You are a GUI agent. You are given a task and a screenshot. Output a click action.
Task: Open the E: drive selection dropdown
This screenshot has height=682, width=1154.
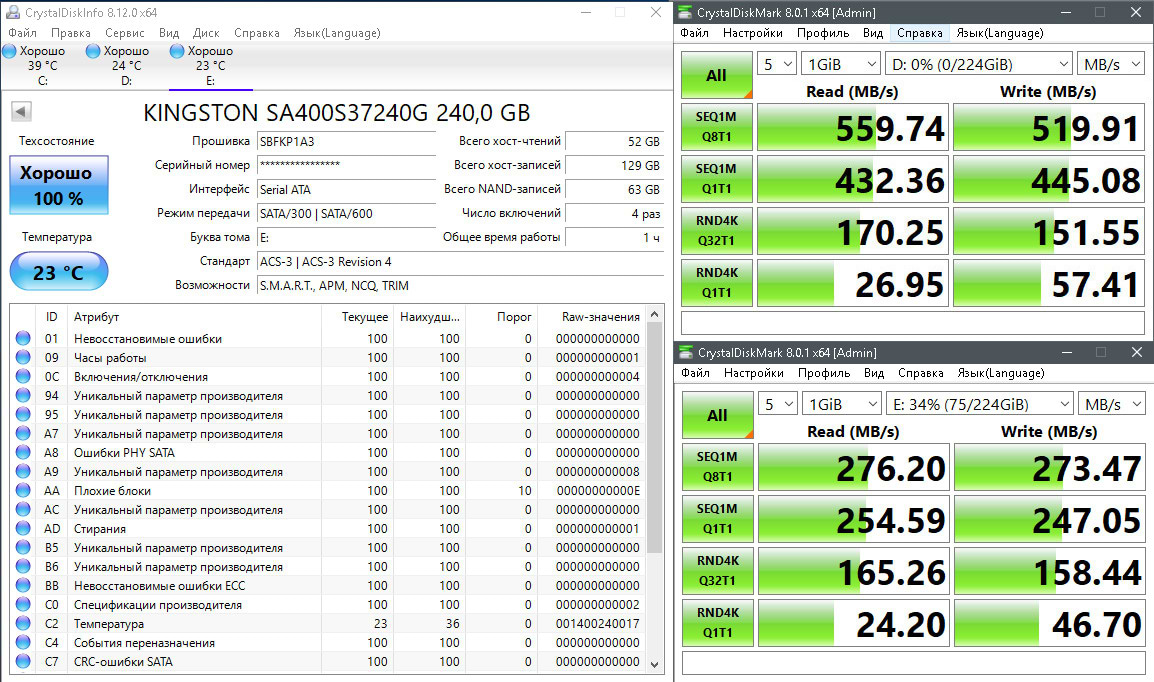[979, 404]
